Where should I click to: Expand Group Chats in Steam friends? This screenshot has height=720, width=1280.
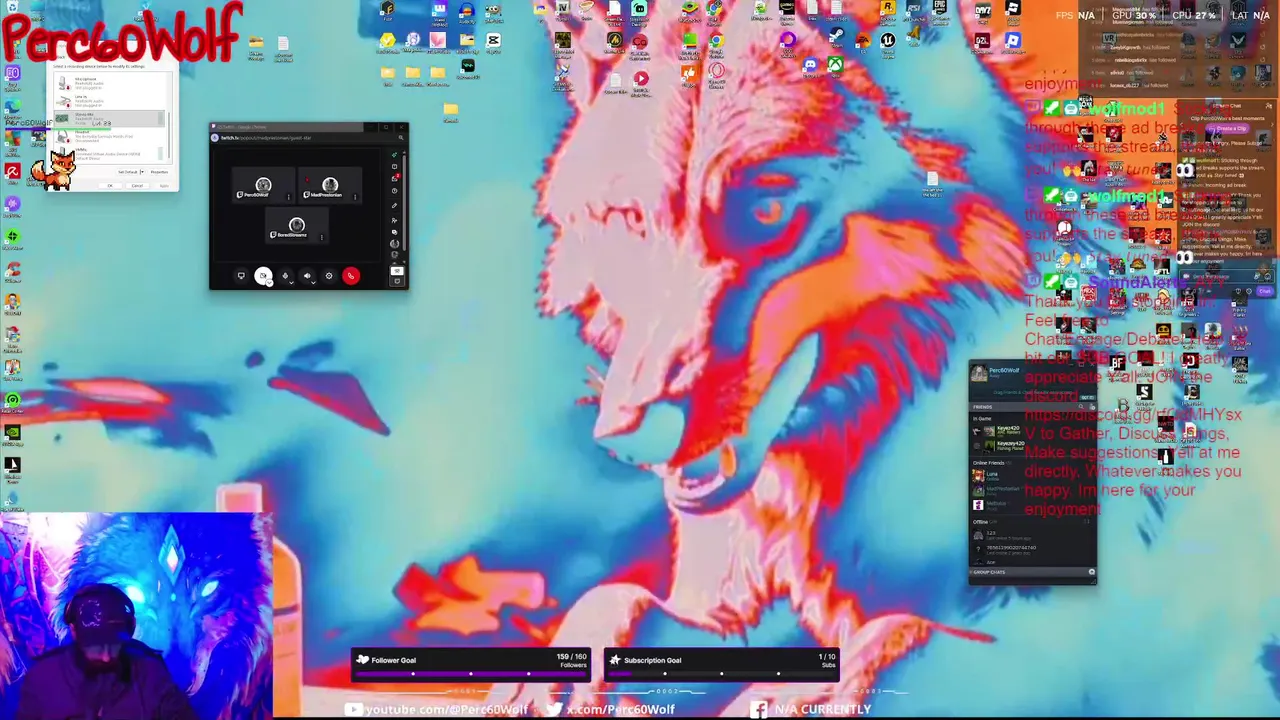pos(989,572)
